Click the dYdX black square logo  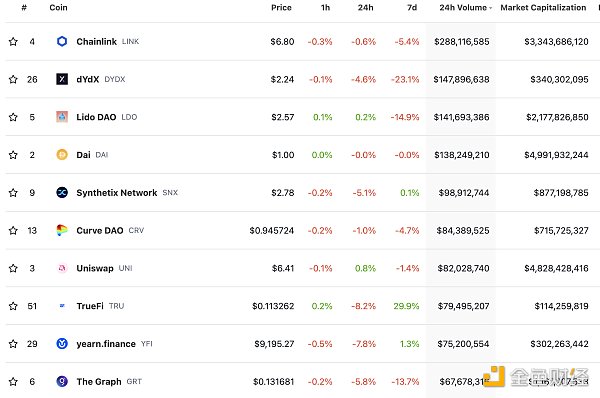coord(62,79)
